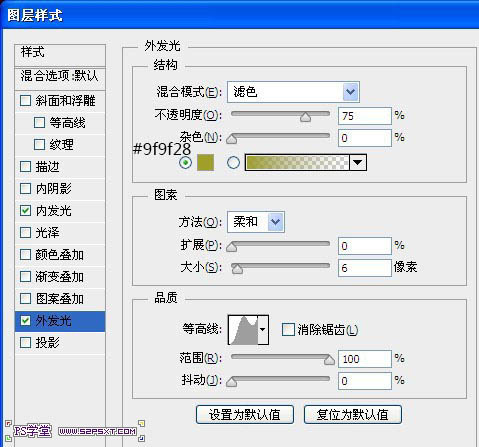Image resolution: width=479 pixels, height=447 pixels.
Task: Click the 抖动 slider handle
Action: tap(232, 382)
